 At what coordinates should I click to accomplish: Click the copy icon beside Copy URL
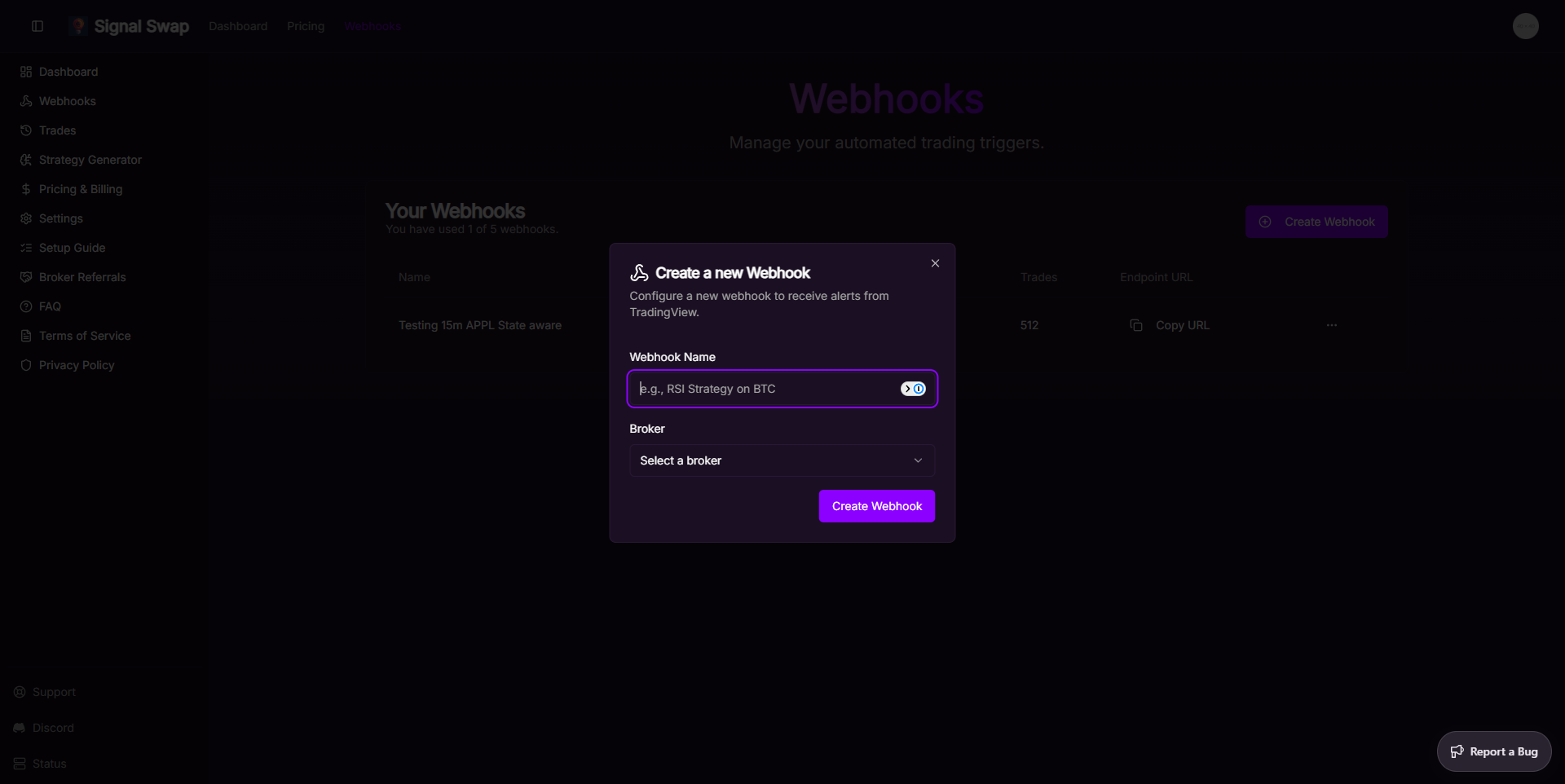pyautogui.click(x=1136, y=324)
